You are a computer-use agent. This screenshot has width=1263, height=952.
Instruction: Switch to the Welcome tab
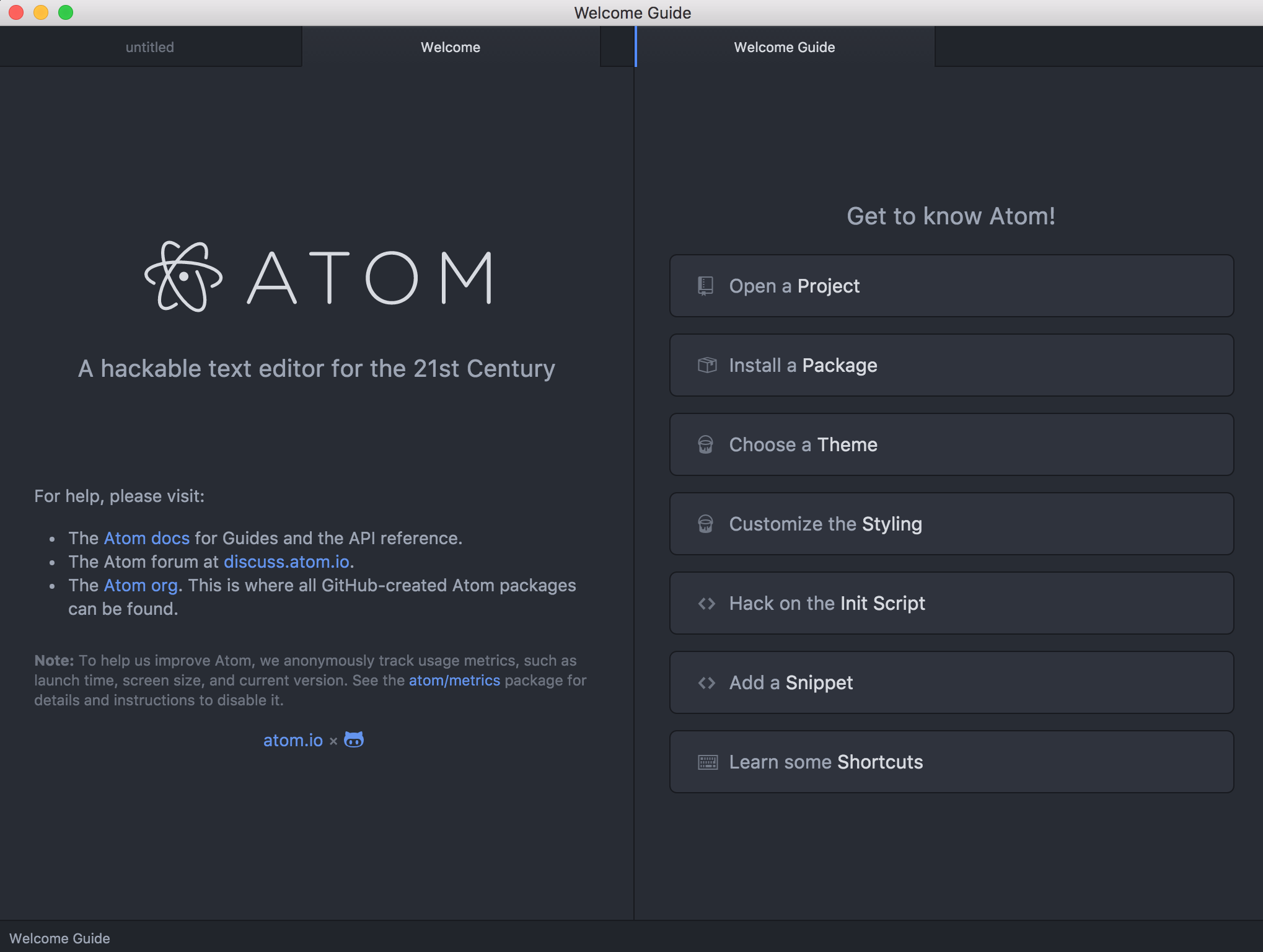(451, 47)
